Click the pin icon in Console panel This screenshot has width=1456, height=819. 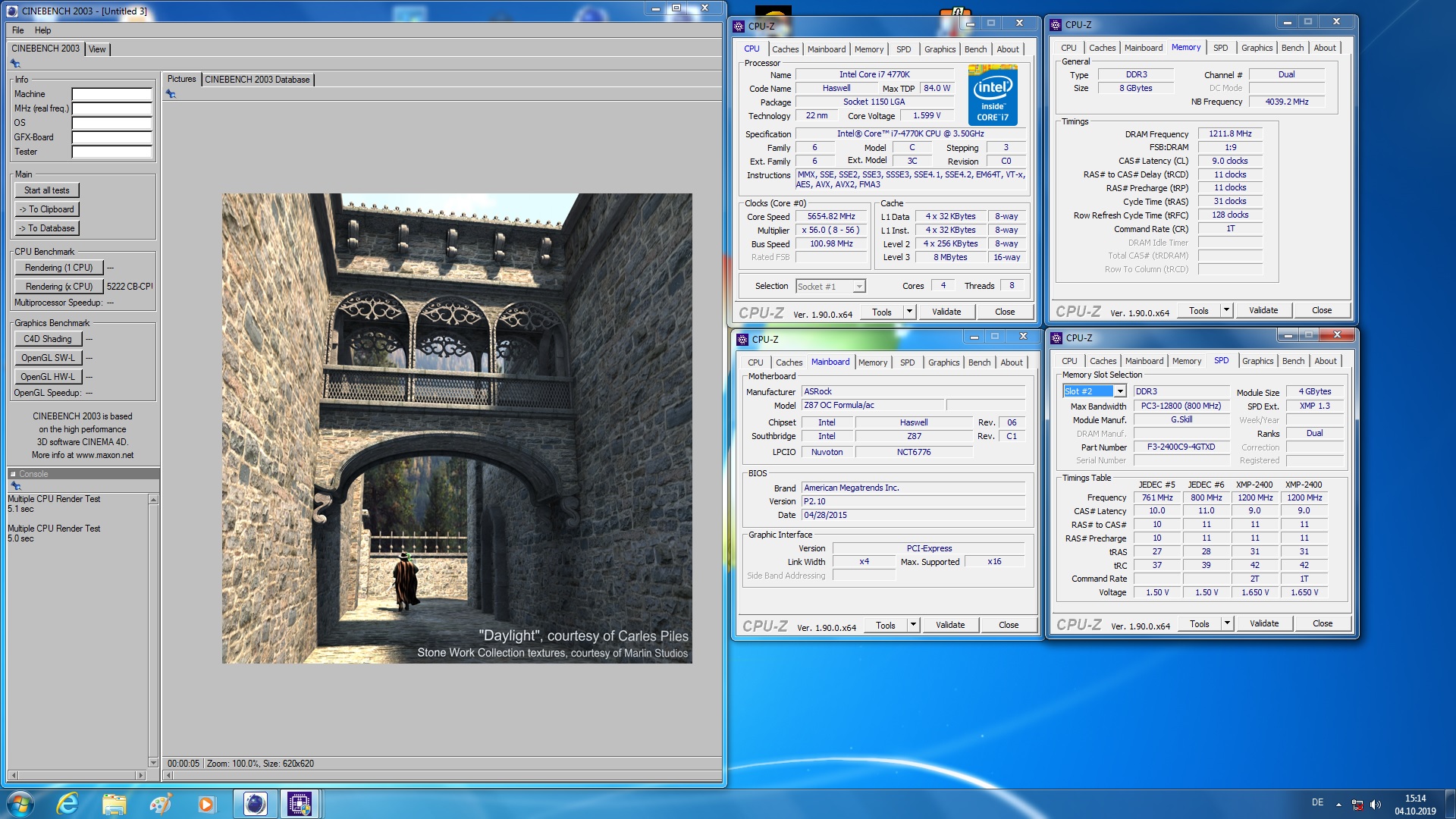[x=15, y=486]
